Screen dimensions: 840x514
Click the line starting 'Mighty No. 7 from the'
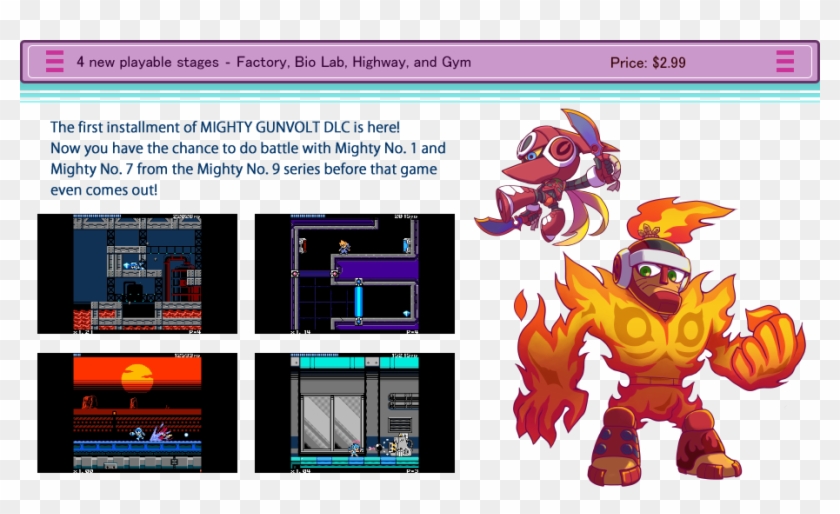coord(244,169)
